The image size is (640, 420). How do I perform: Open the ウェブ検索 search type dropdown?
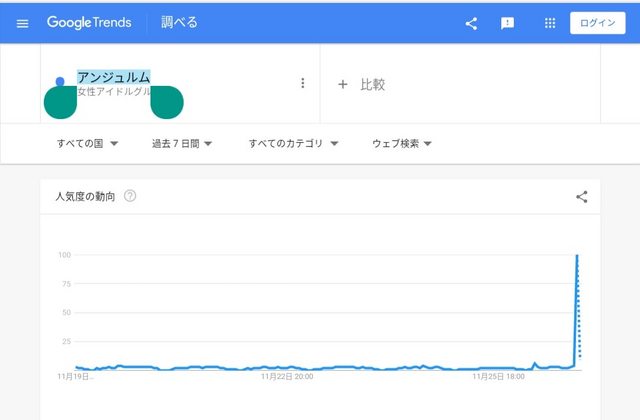coord(402,143)
